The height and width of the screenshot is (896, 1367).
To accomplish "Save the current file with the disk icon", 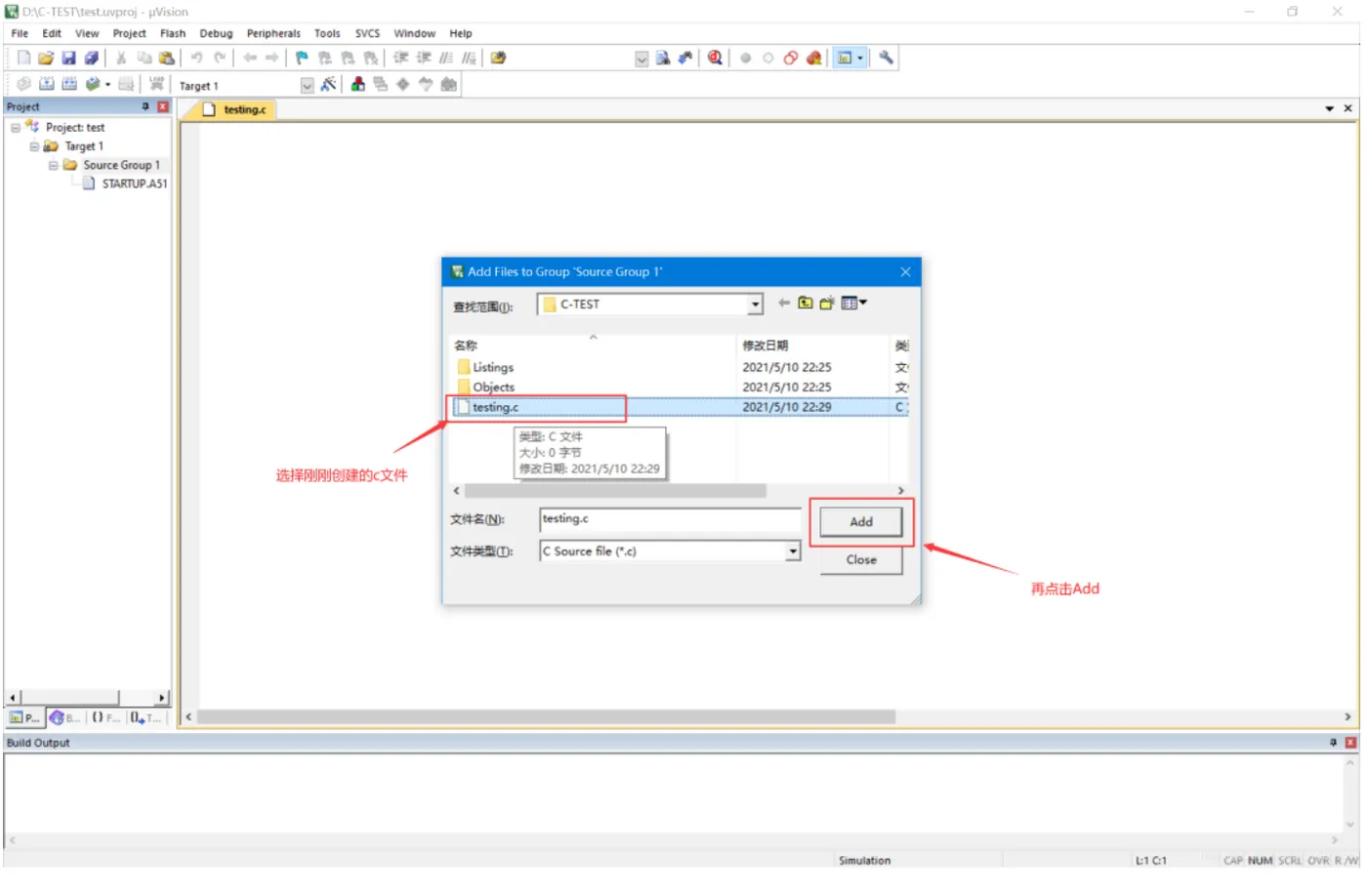I will [68, 59].
